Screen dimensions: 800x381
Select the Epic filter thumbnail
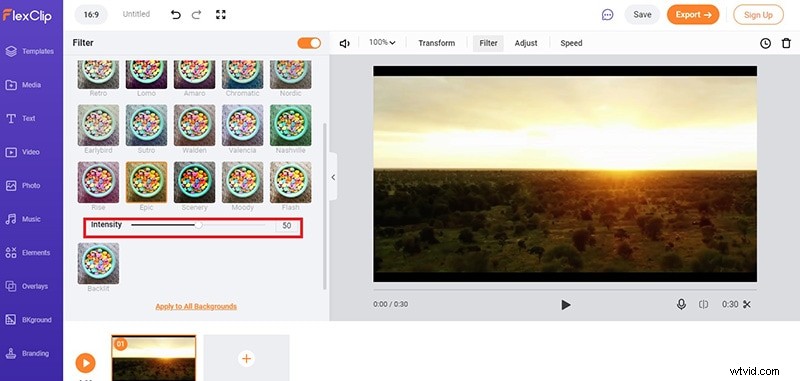coord(146,182)
